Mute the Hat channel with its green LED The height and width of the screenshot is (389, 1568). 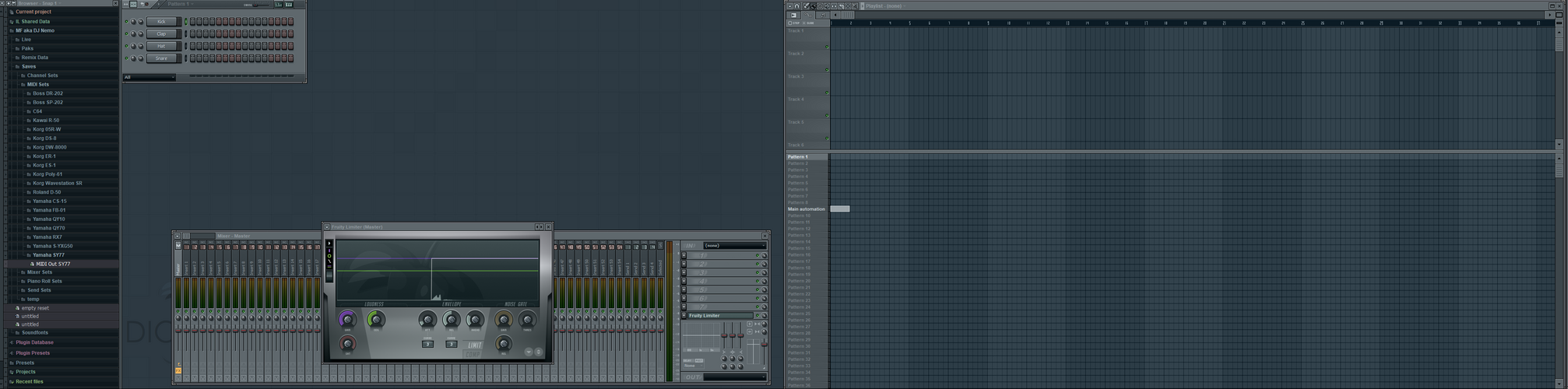(126, 46)
